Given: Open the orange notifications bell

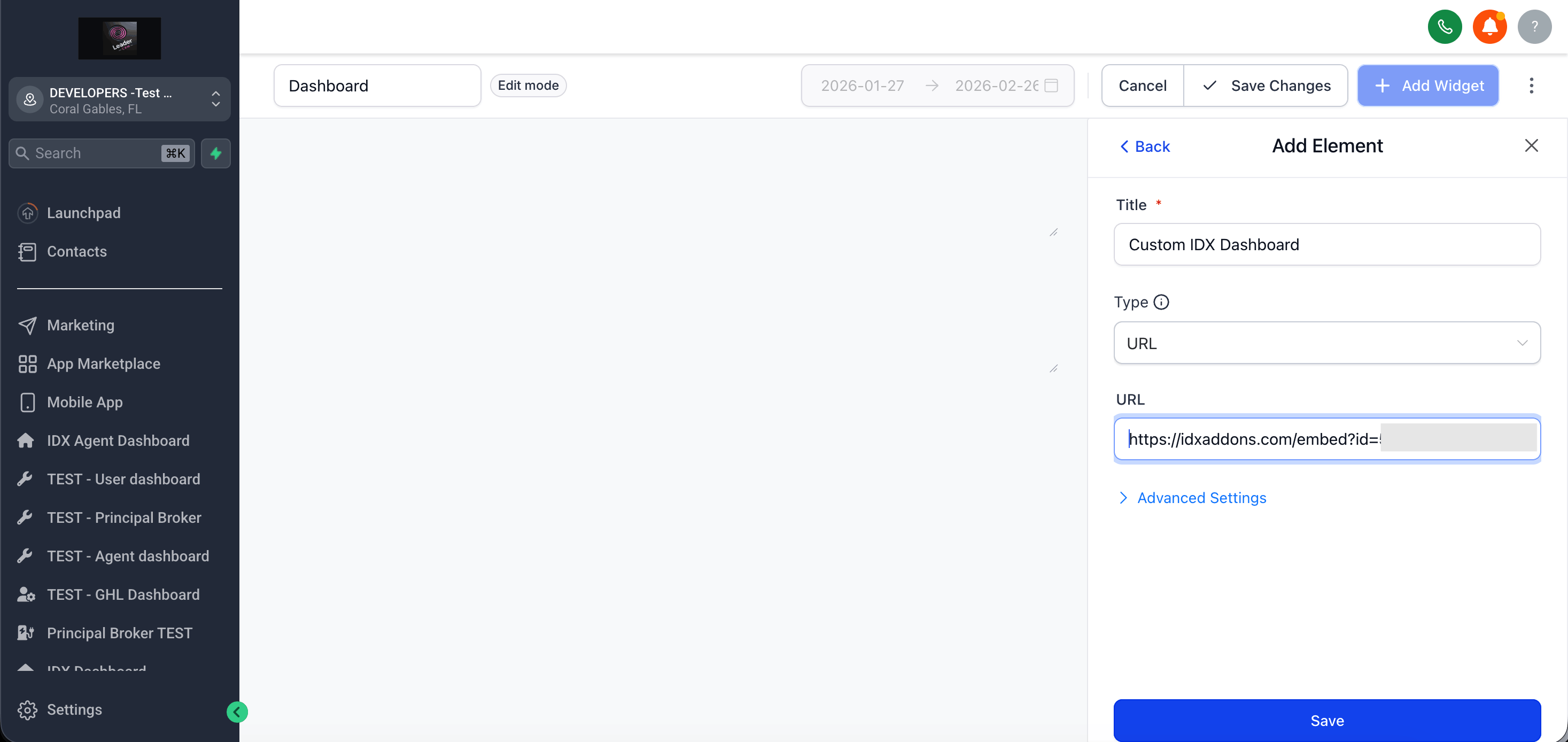Looking at the screenshot, I should pyautogui.click(x=1489, y=26).
